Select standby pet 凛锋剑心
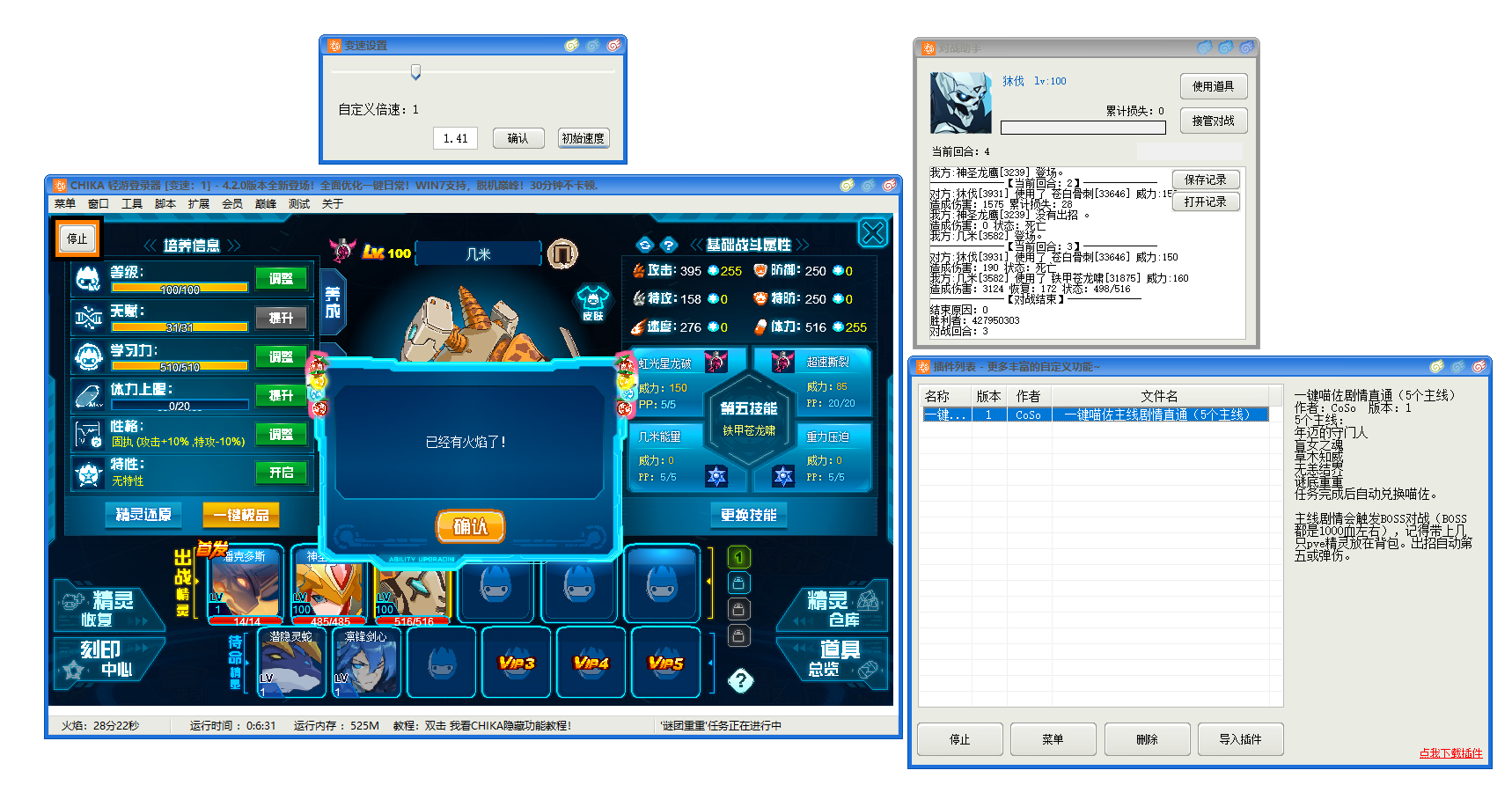The image size is (1512, 785). (366, 663)
